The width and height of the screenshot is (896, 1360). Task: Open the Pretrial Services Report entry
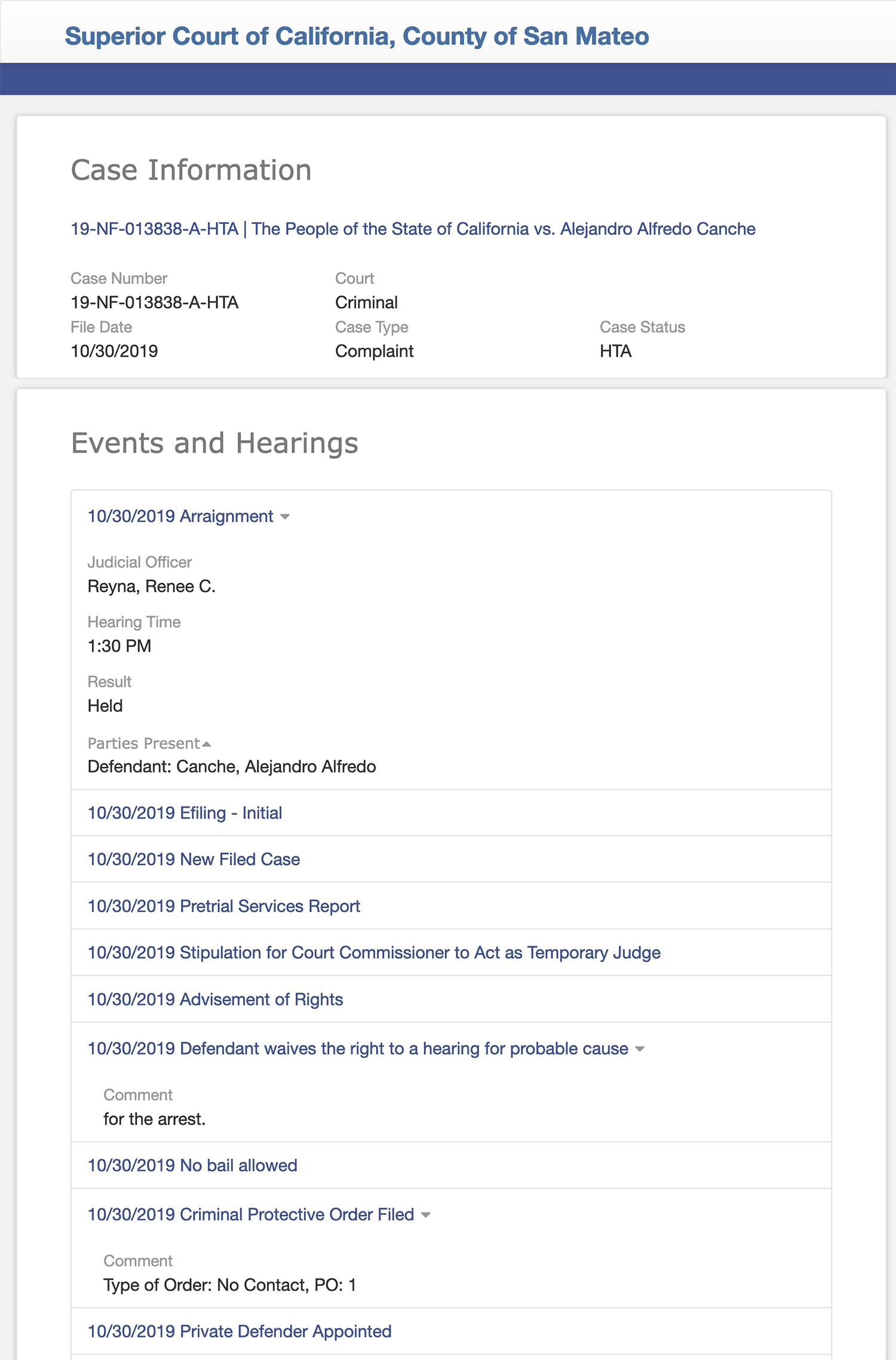tap(223, 906)
